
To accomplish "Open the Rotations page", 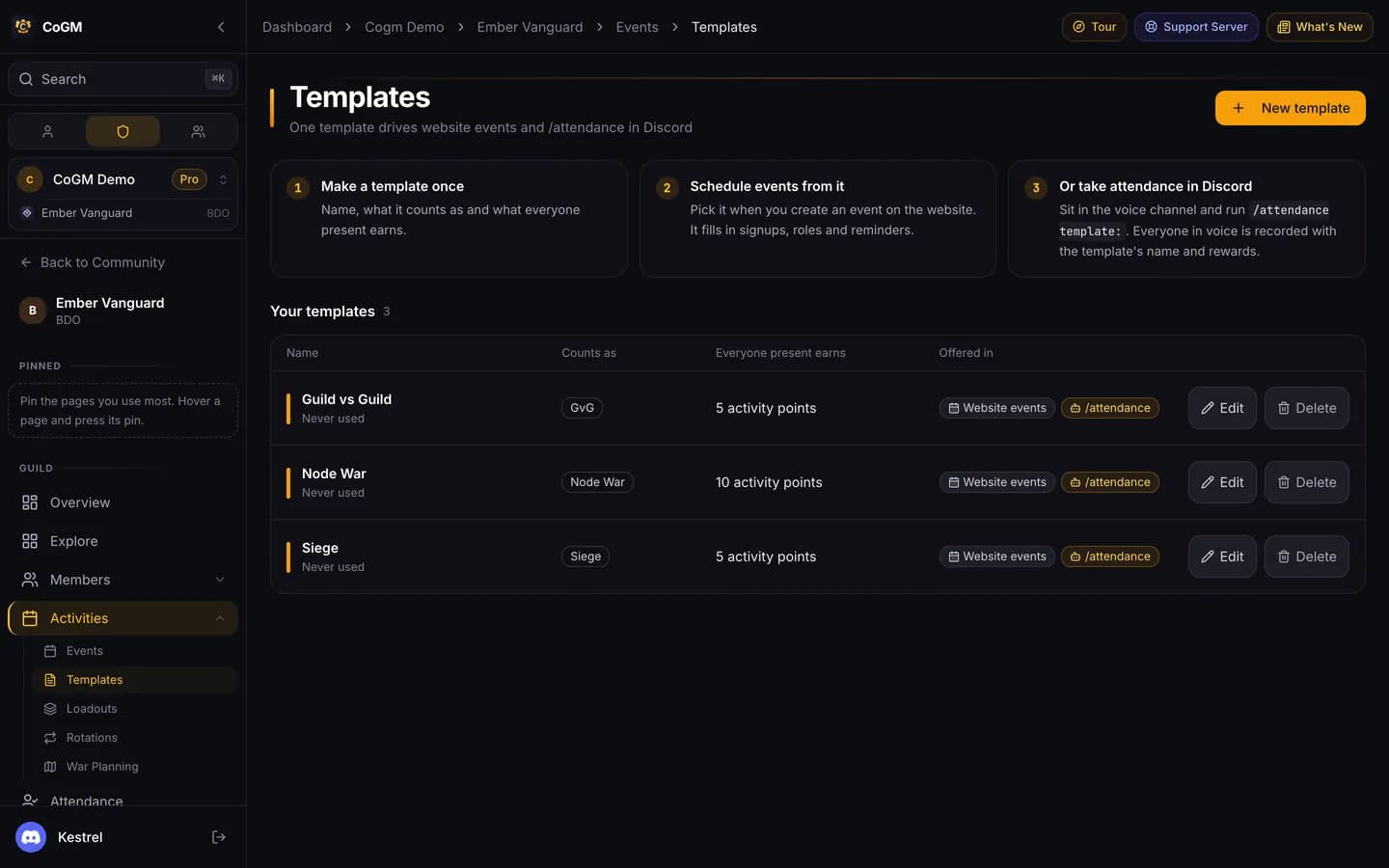I will 134,738.
